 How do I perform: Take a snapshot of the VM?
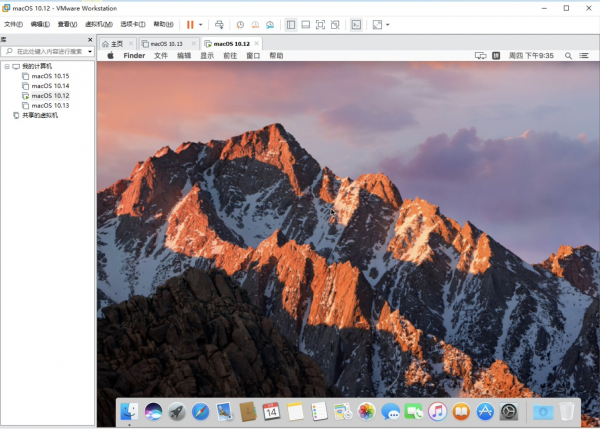[x=239, y=24]
